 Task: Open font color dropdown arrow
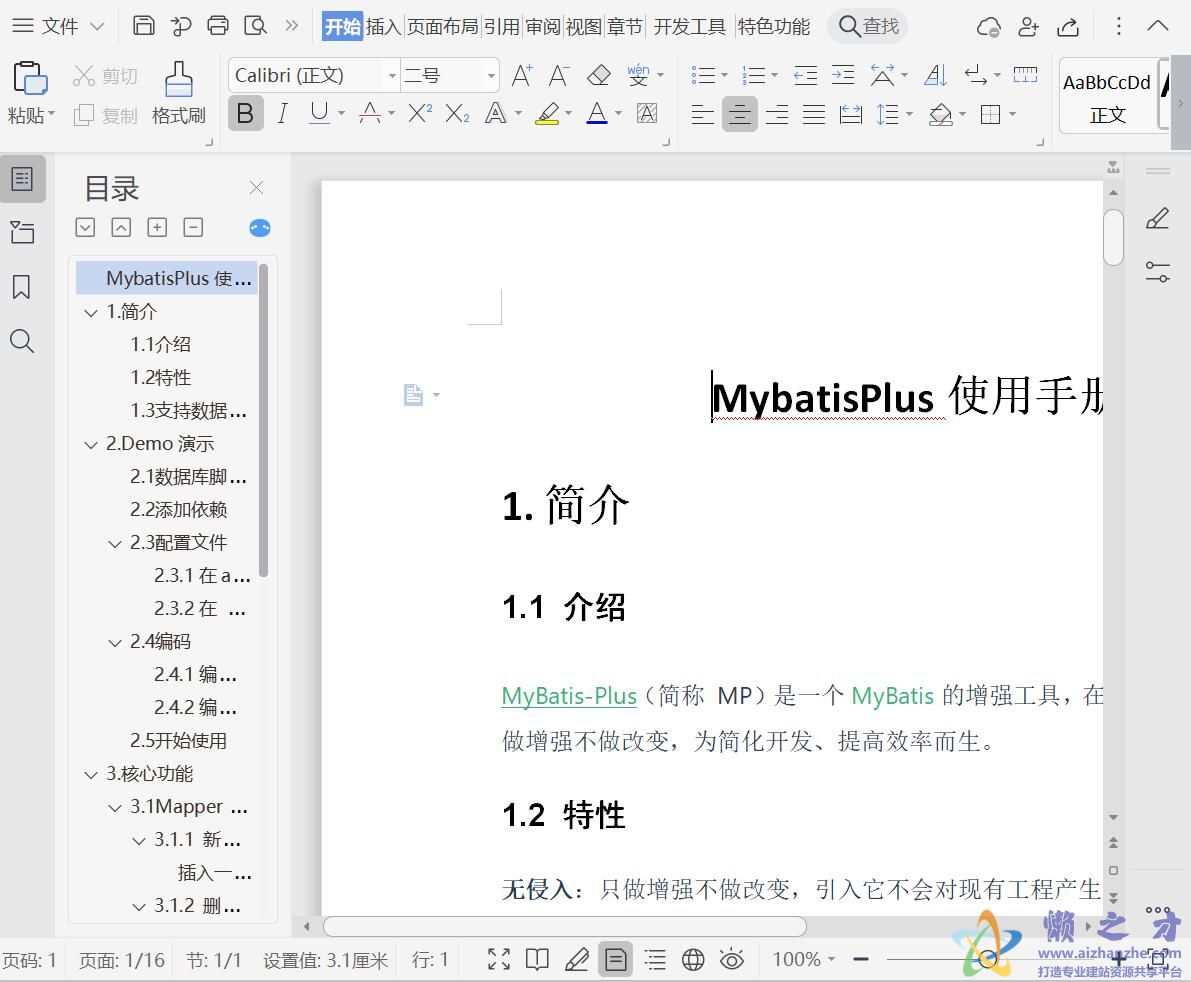[618, 114]
